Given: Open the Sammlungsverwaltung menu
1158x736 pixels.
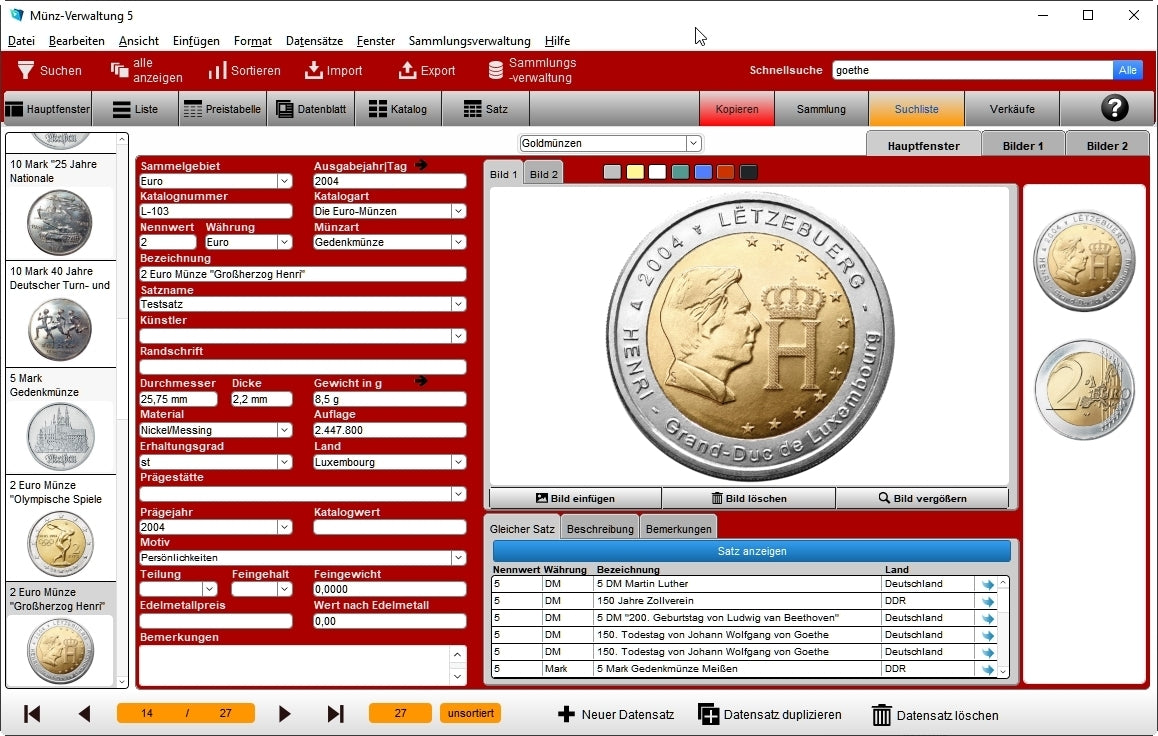Looking at the screenshot, I should click(x=469, y=41).
